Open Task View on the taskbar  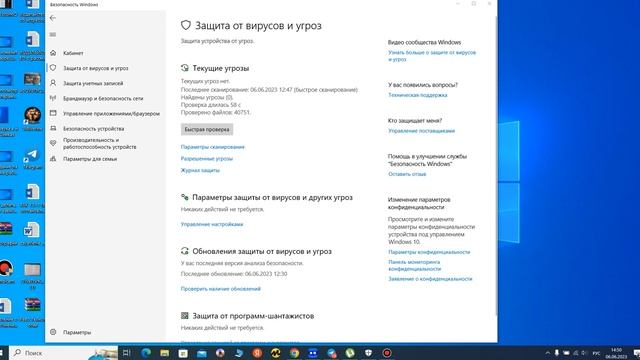coord(127,353)
